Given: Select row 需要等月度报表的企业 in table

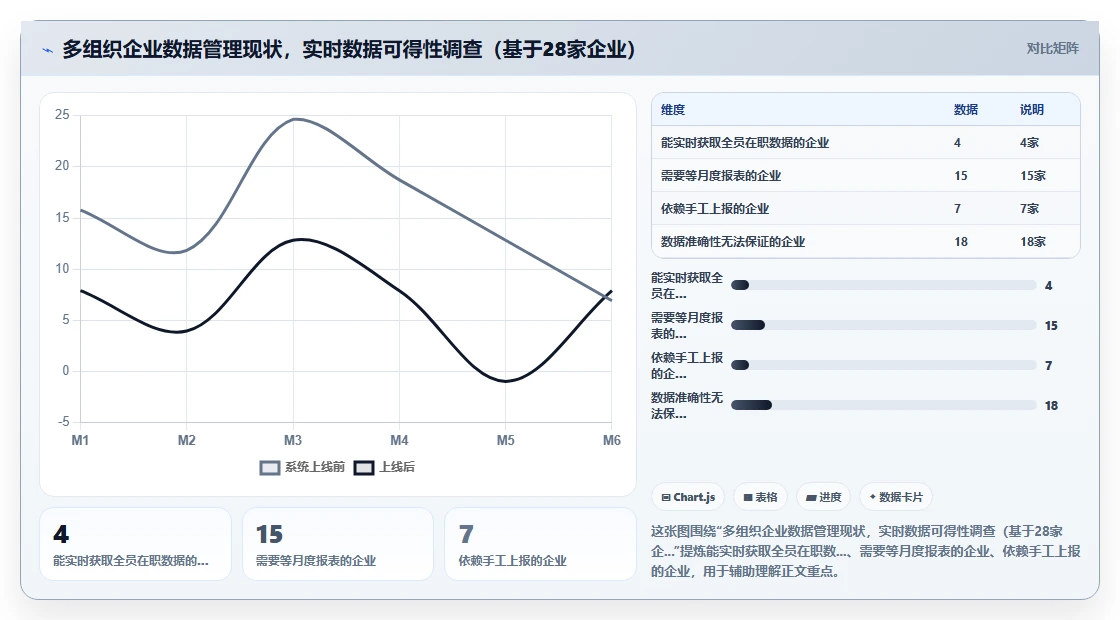Looking at the screenshot, I should click(866, 176).
